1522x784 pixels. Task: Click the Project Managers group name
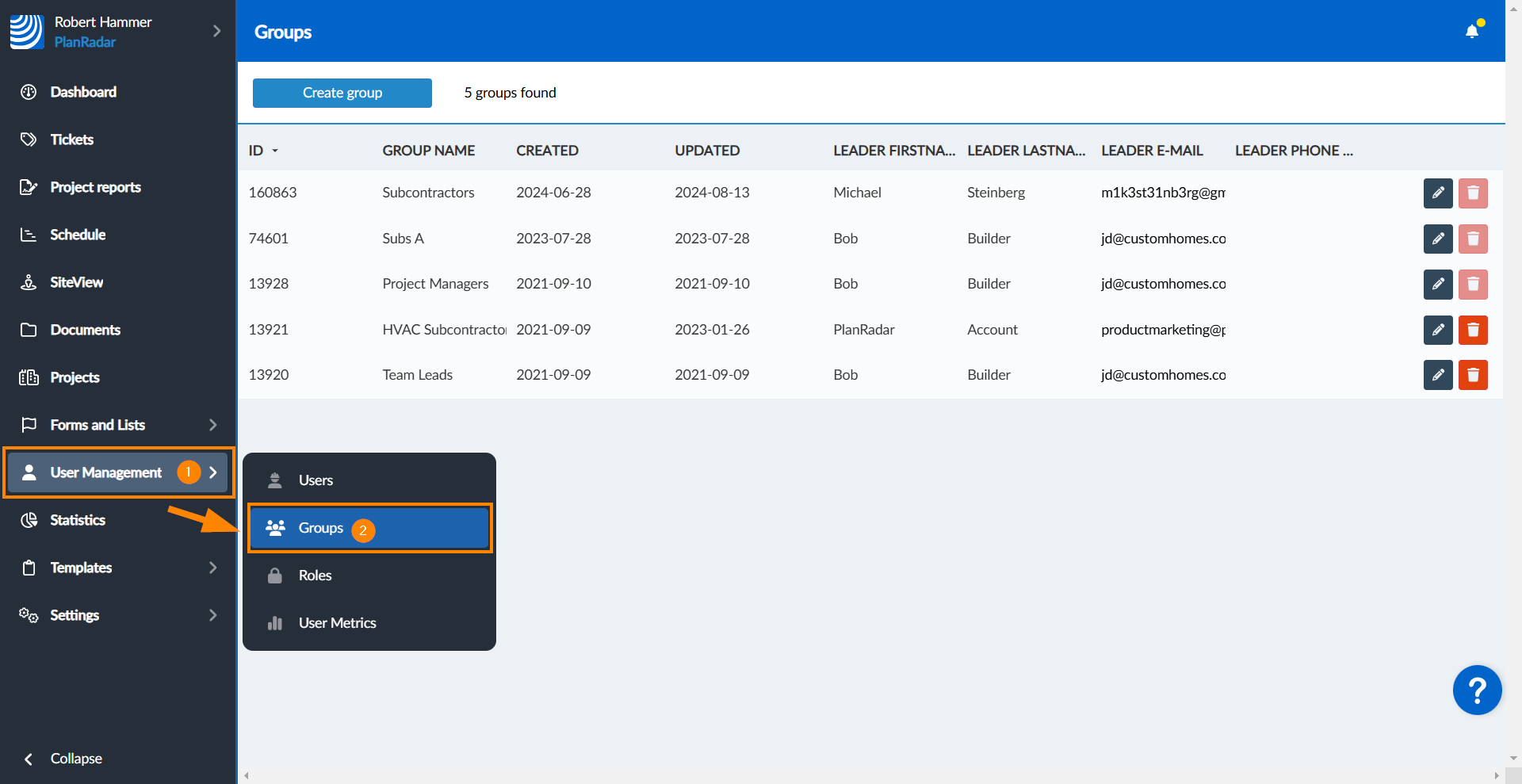tap(435, 284)
